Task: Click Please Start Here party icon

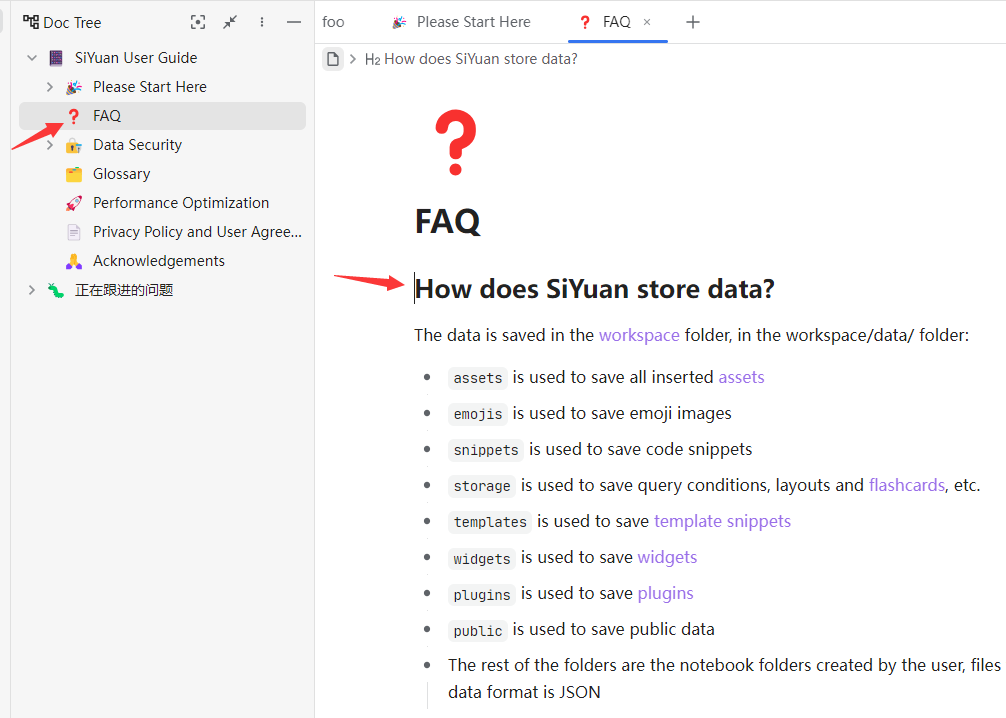Action: [74, 87]
